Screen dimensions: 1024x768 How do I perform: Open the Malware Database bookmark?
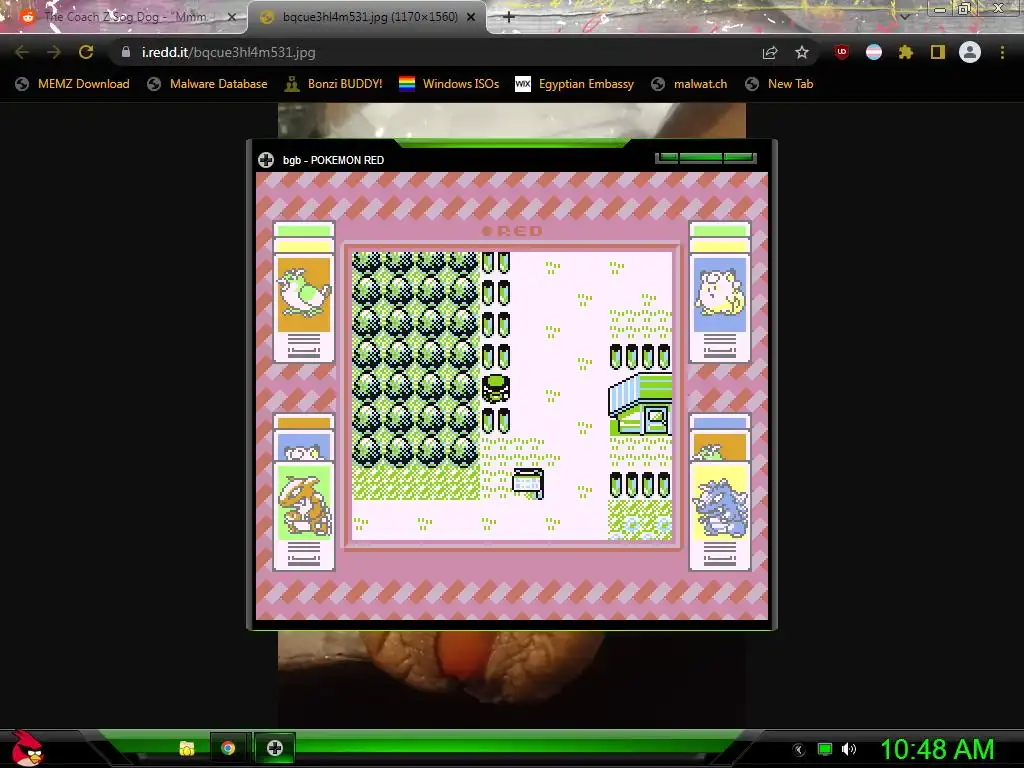208,84
